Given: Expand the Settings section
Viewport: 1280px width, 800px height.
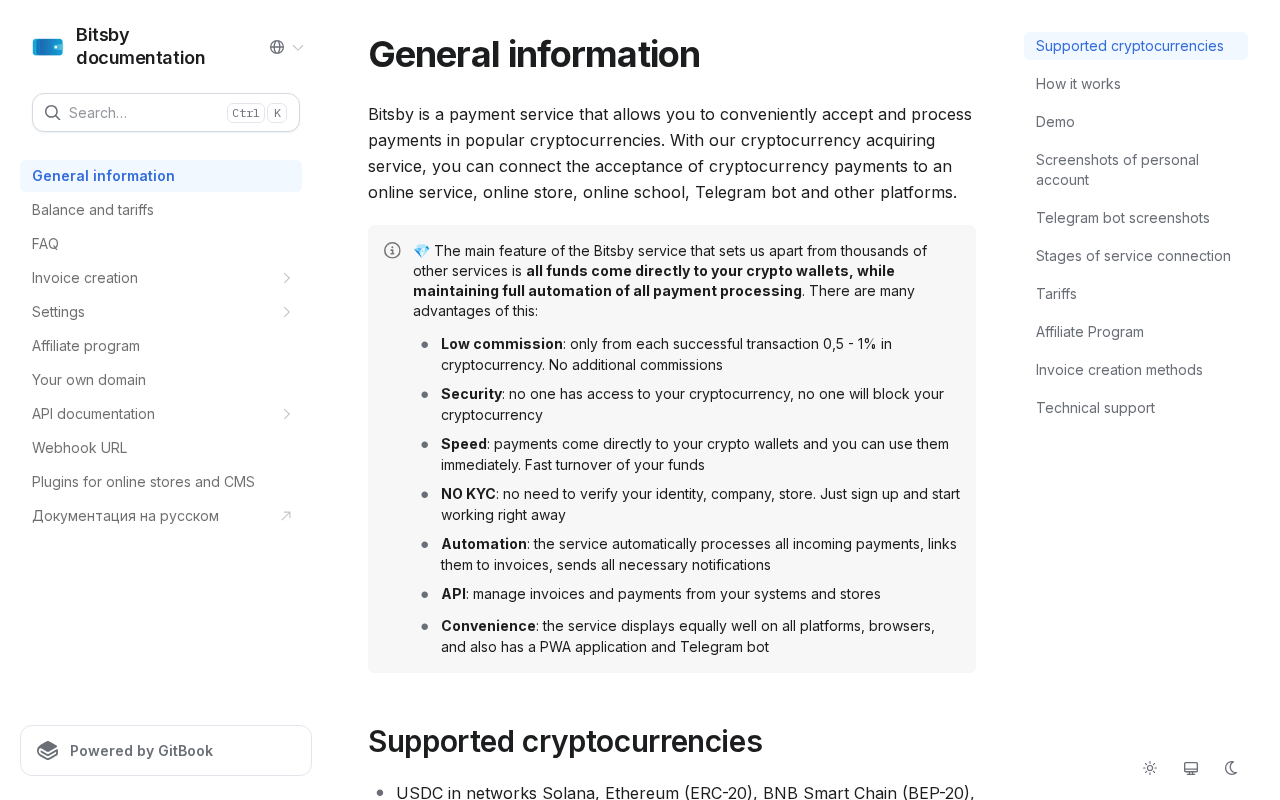Looking at the screenshot, I should tap(286, 312).
